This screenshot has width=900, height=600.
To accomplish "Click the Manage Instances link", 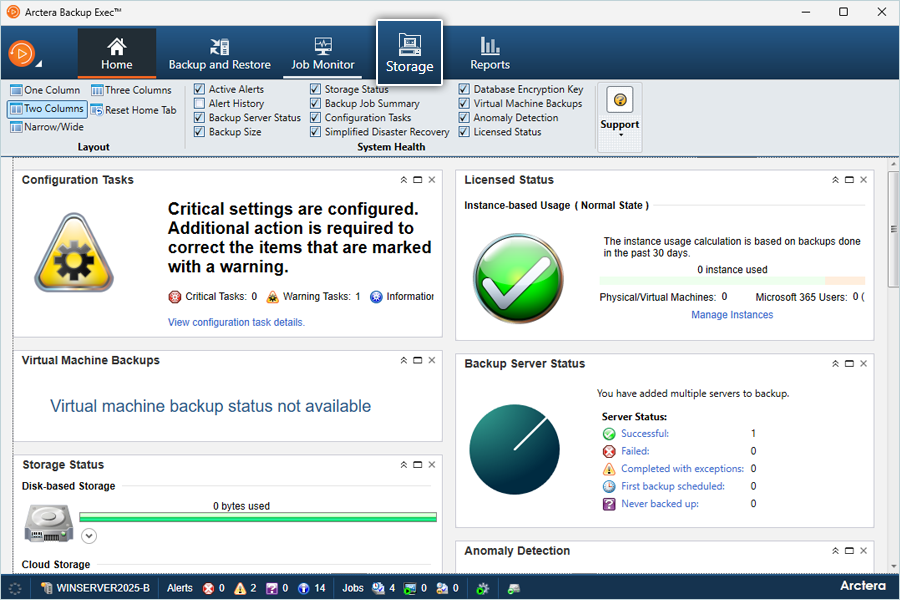I will click(x=732, y=315).
